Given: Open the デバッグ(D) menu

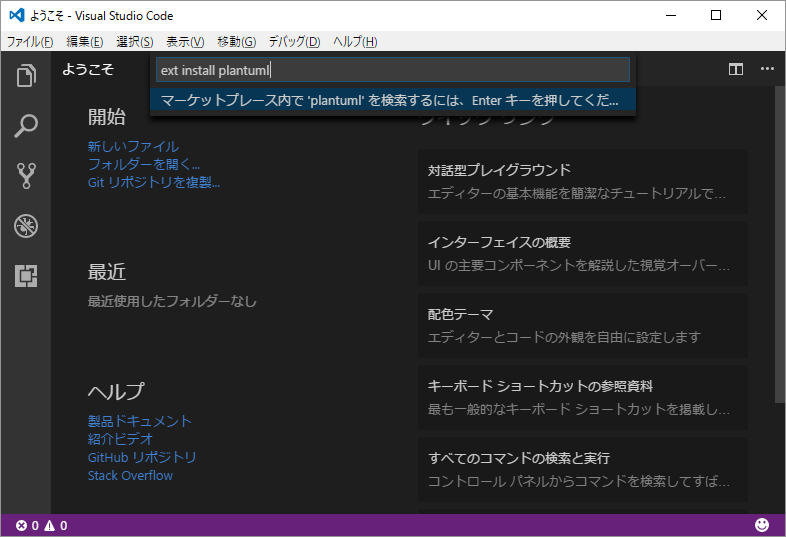Looking at the screenshot, I should [294, 42].
